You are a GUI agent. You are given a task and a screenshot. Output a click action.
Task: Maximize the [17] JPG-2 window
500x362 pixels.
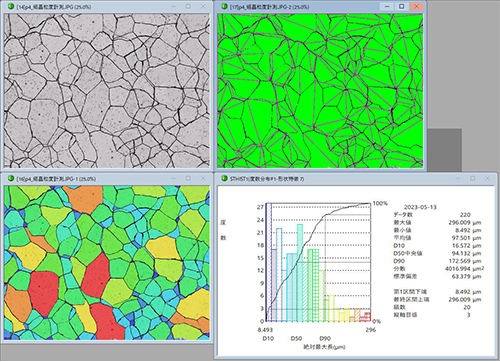402,6
